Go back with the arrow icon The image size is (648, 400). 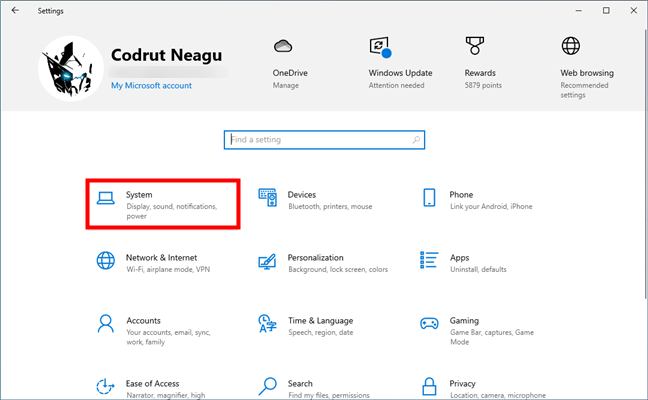15,10
